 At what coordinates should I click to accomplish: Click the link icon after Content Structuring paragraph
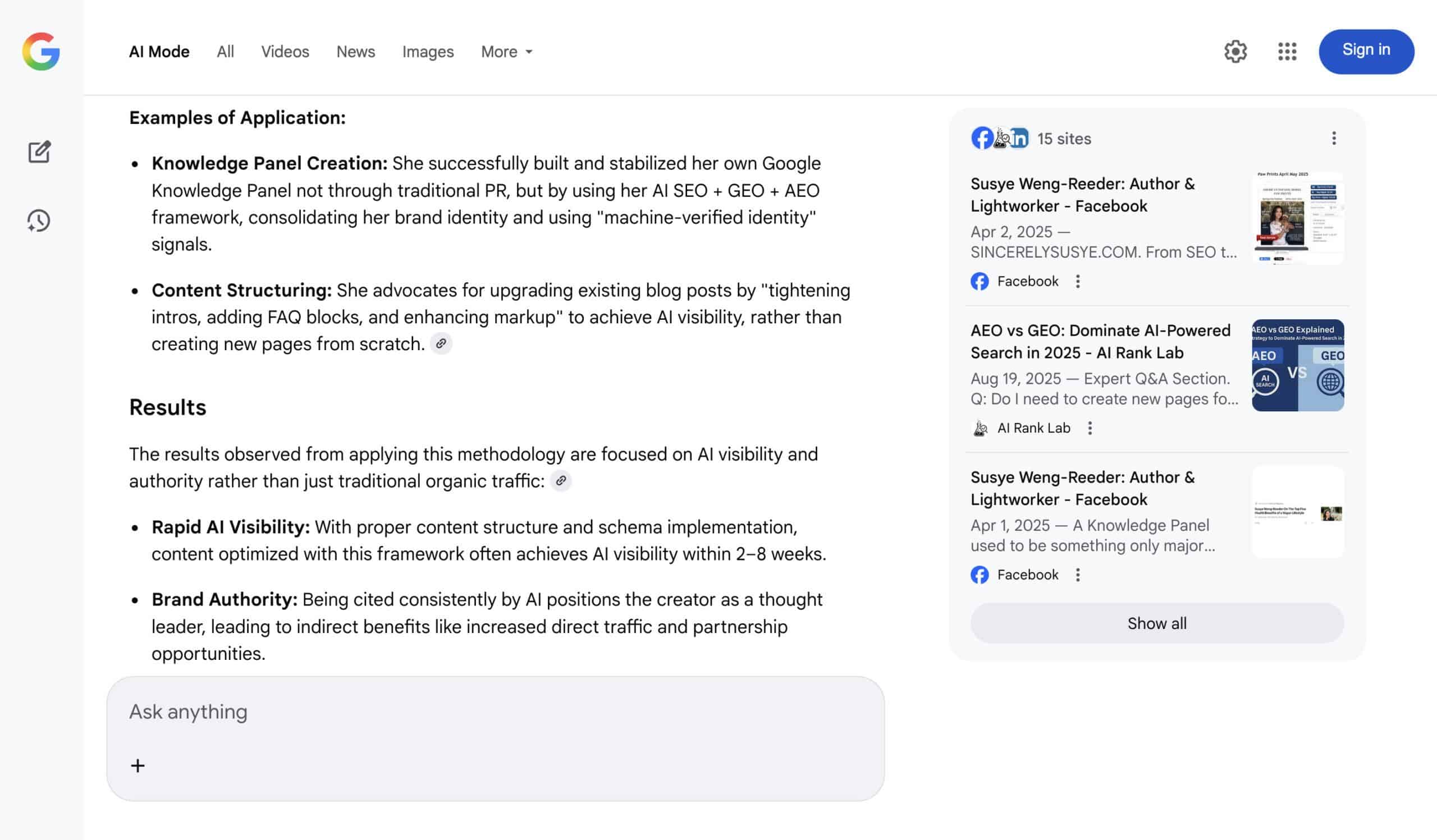(441, 343)
